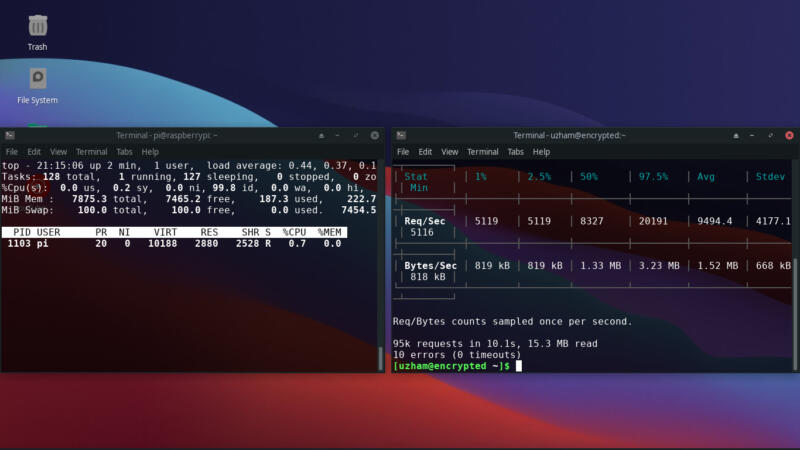Open Edit menu in raspberrypi terminal
Screen dimensions: 800x450
coord(34,152)
